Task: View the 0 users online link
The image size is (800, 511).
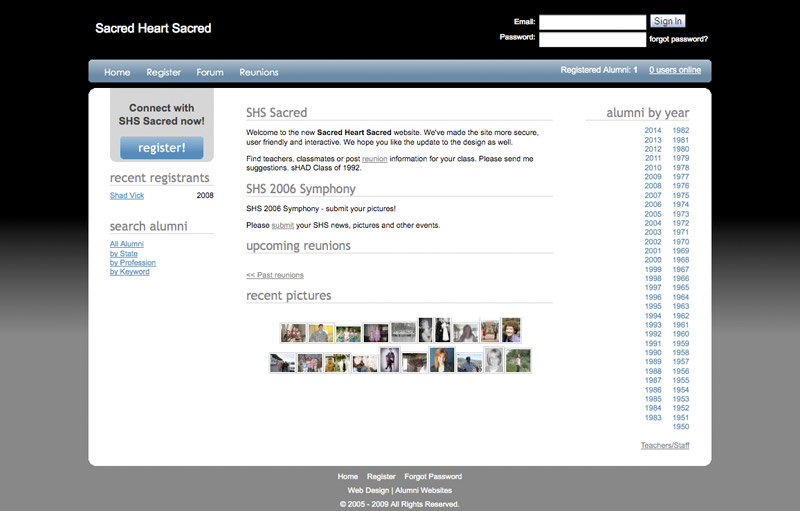Action: click(x=675, y=70)
